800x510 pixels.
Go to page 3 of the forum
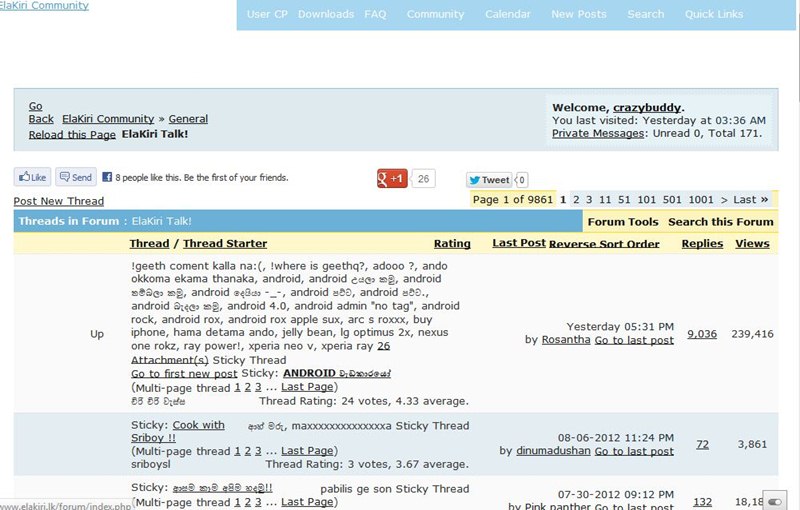589,199
